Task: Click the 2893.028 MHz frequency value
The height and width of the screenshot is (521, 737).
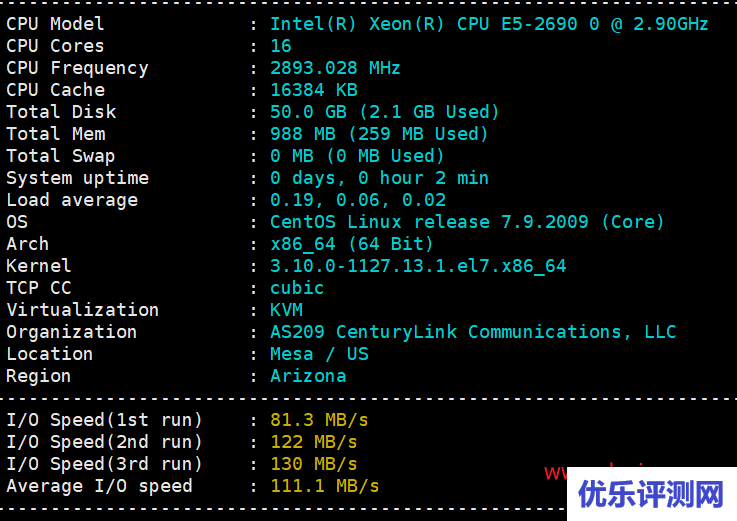Action: pos(335,68)
